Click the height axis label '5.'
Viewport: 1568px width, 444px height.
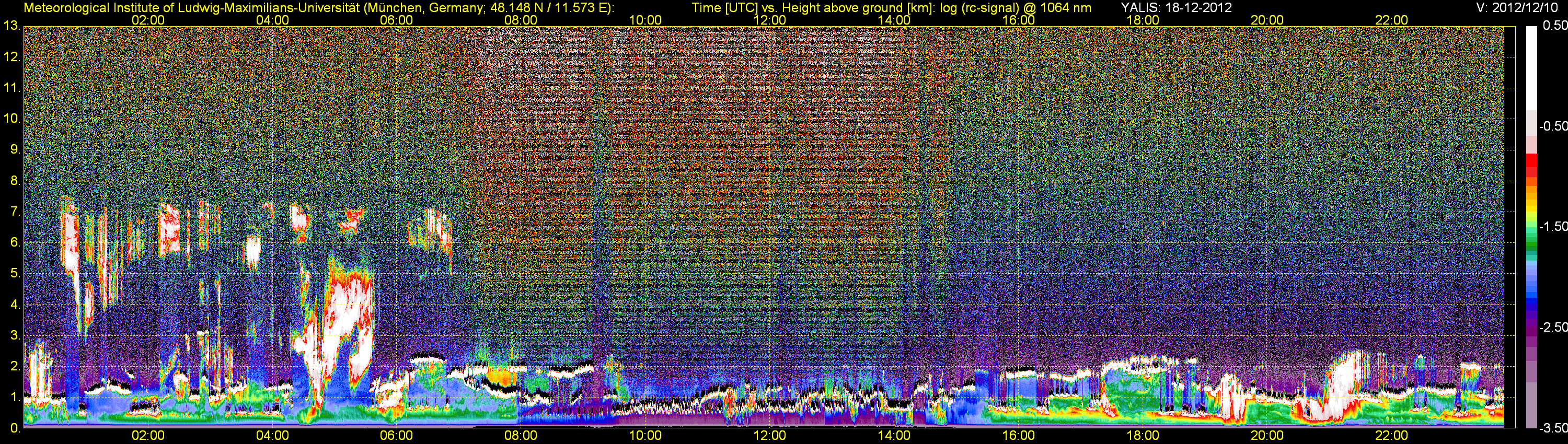(15, 274)
